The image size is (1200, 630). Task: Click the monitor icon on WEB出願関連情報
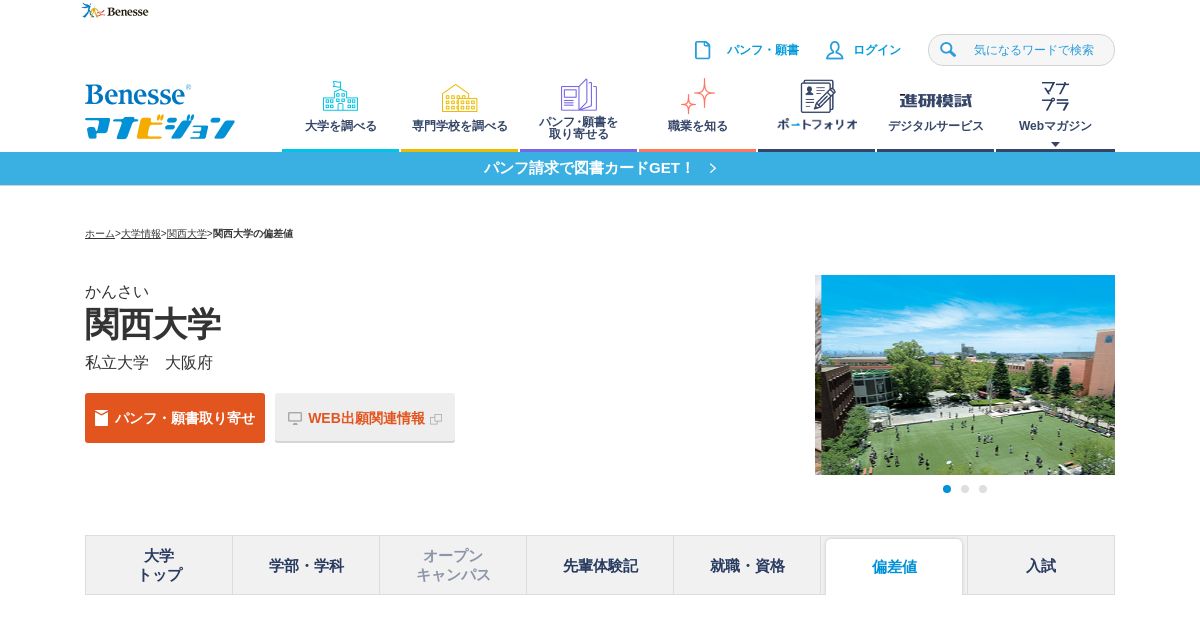coord(295,418)
